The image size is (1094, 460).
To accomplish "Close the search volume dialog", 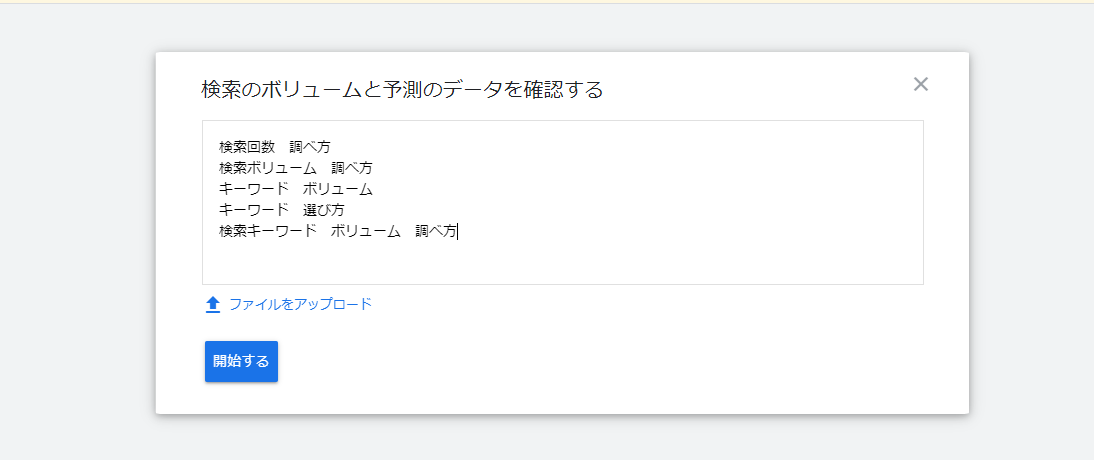I will click(x=920, y=84).
